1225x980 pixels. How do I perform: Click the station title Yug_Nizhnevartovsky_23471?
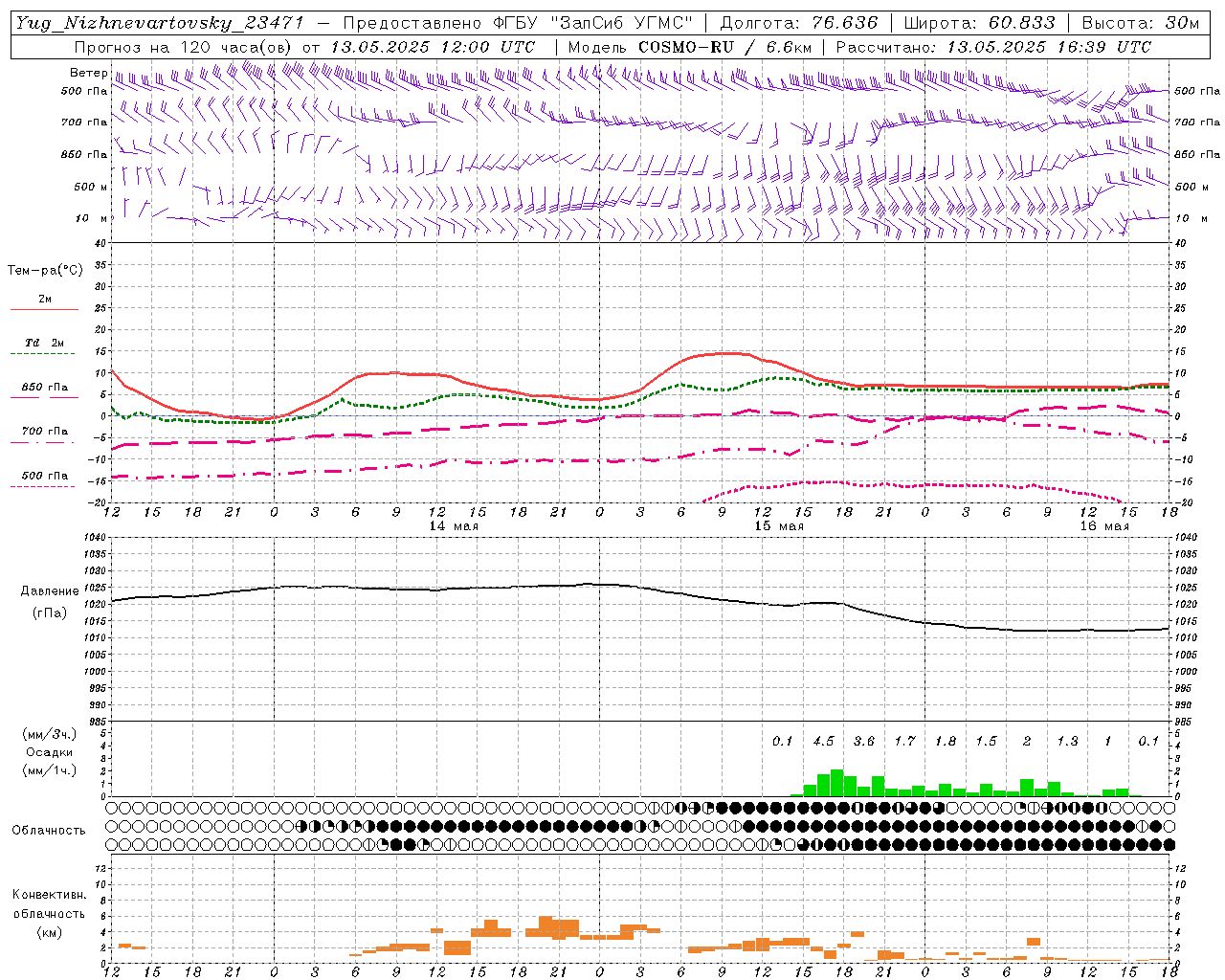[159, 23]
